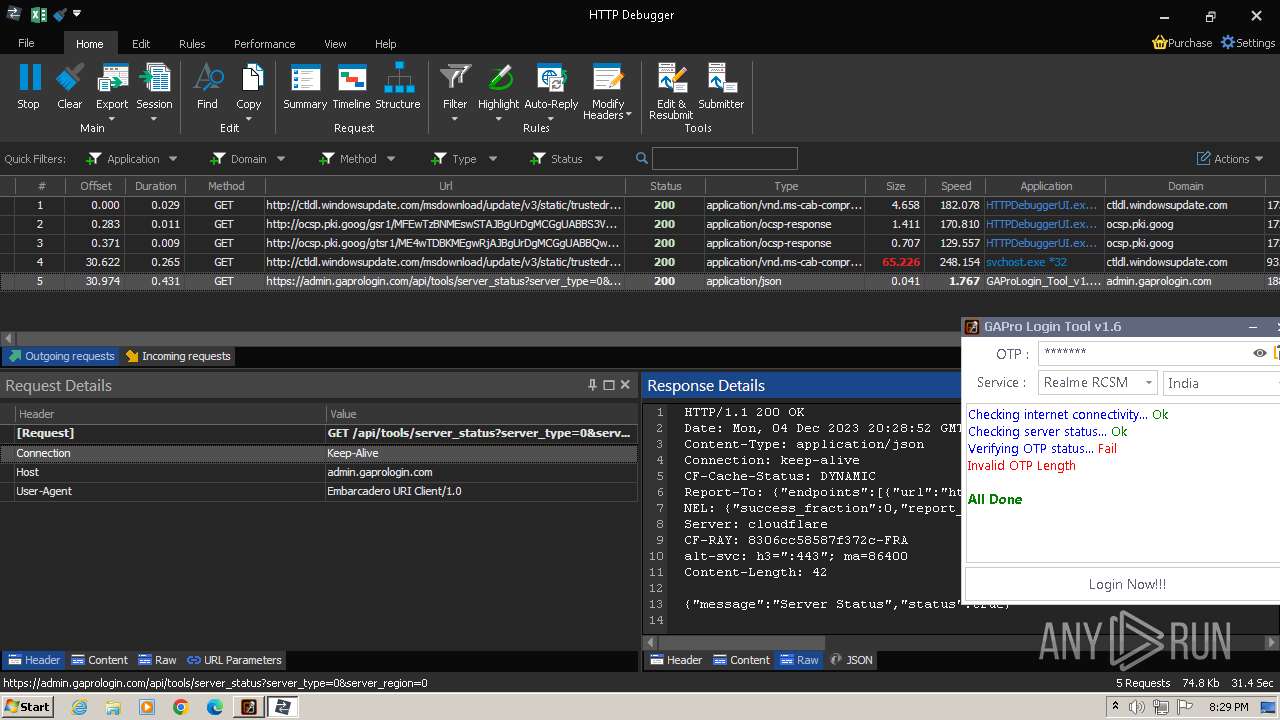Viewport: 1280px width, 720px height.
Task: Switch to the View ribbon tab
Action: coord(335,44)
